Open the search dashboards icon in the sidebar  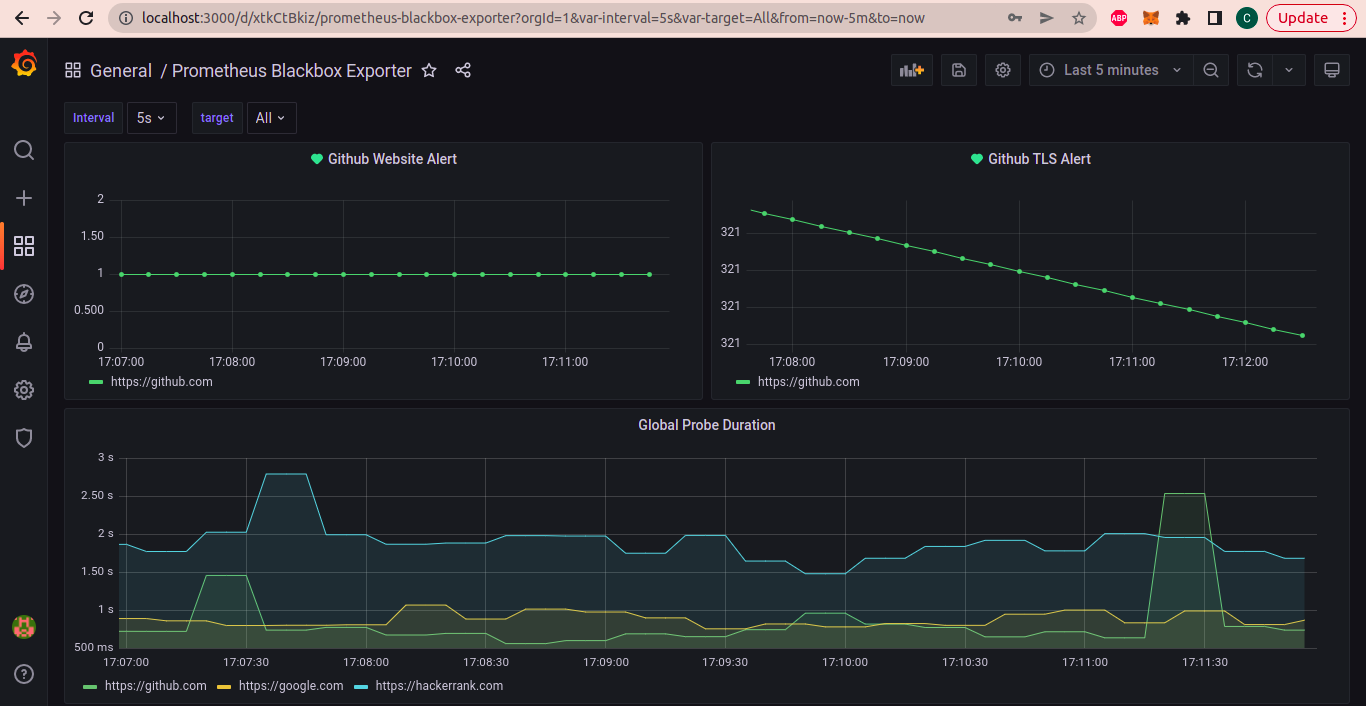tap(24, 150)
